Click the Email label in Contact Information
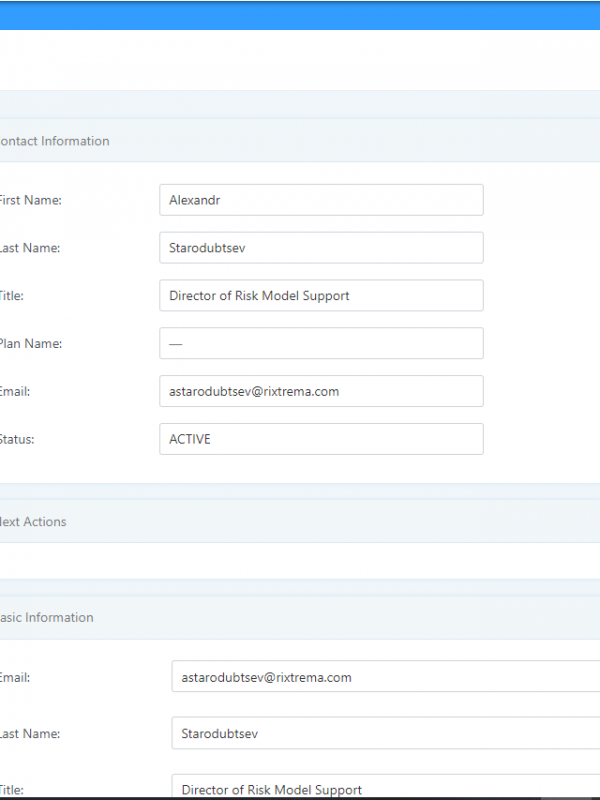This screenshot has height=800, width=600. tap(15, 392)
